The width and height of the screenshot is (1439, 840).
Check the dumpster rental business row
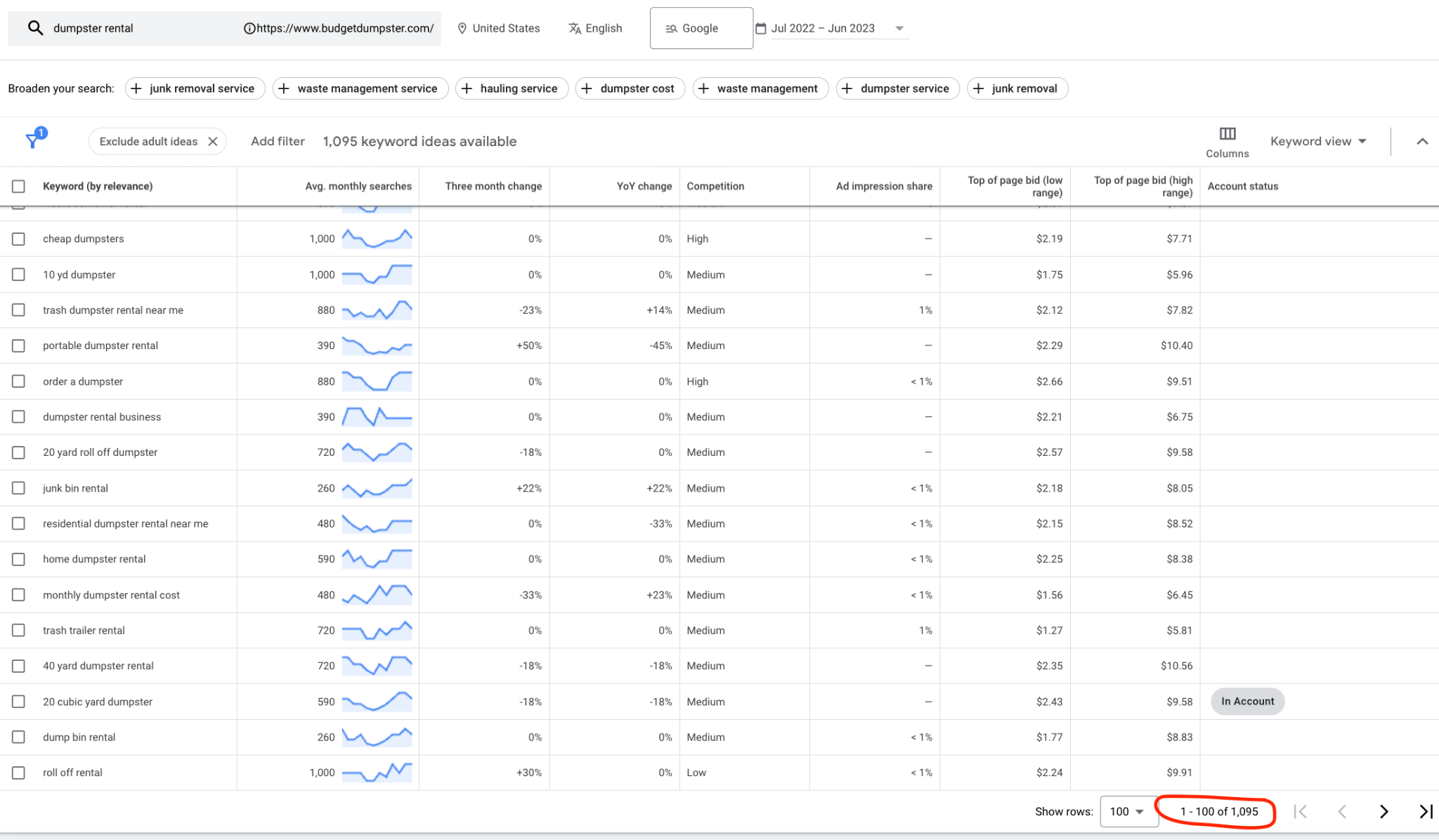[x=18, y=416]
